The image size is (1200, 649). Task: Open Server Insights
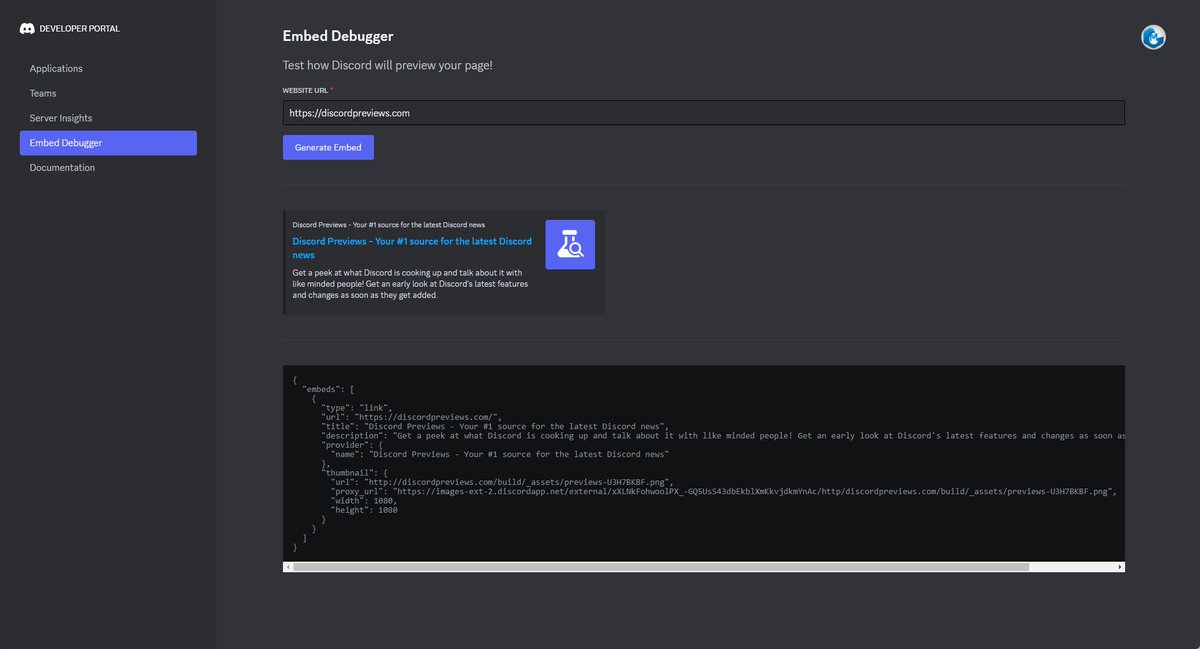(x=61, y=118)
